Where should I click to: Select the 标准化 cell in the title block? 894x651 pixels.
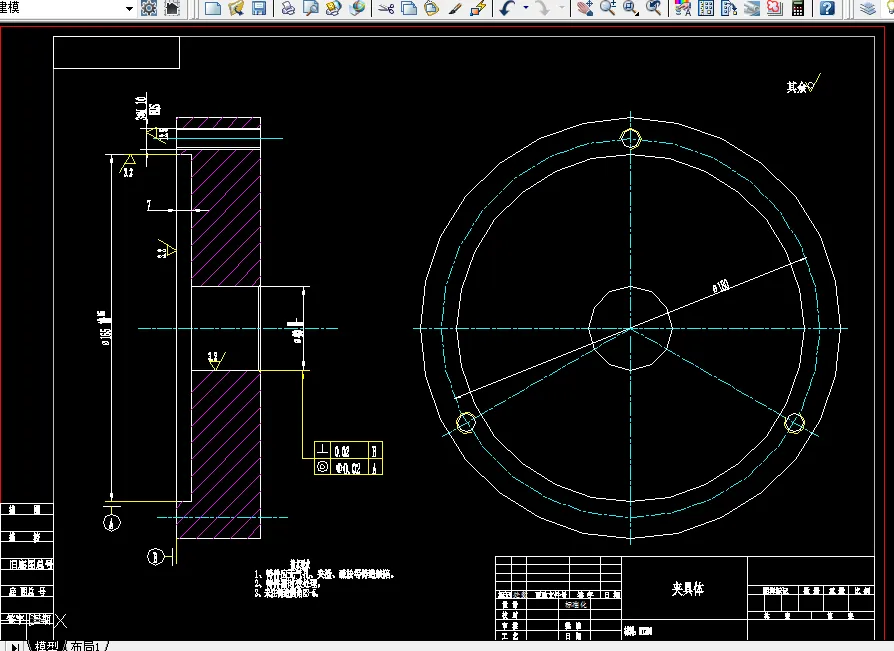[x=576, y=604]
